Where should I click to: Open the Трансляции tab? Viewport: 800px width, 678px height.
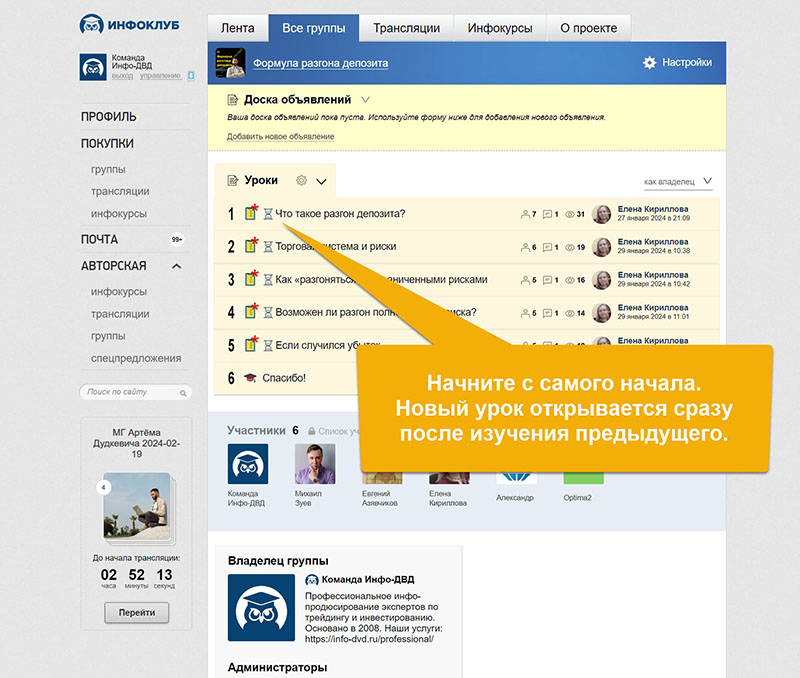406,28
